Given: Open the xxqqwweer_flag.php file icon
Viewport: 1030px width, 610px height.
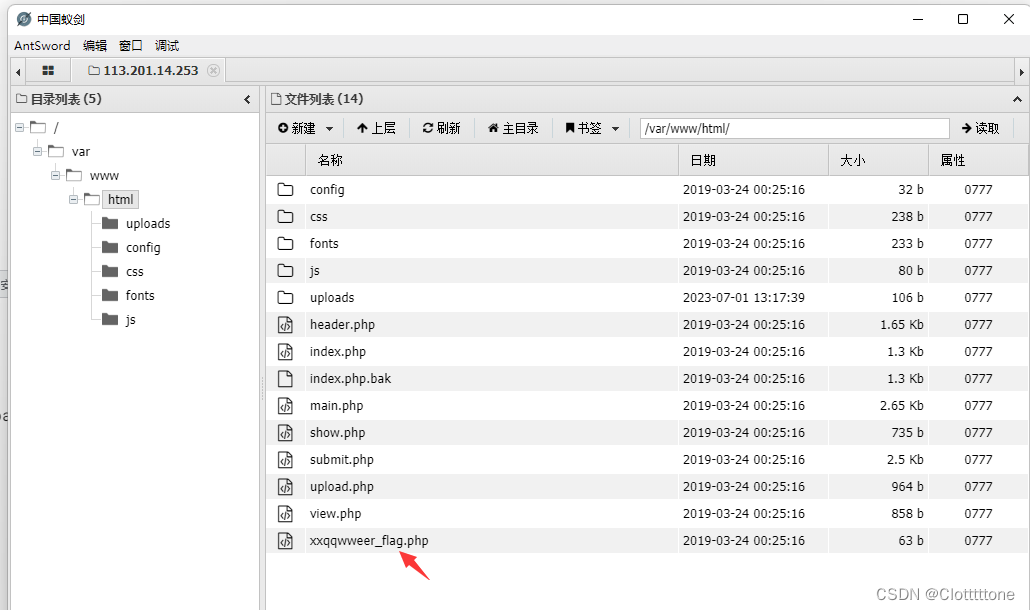Looking at the screenshot, I should [287, 540].
